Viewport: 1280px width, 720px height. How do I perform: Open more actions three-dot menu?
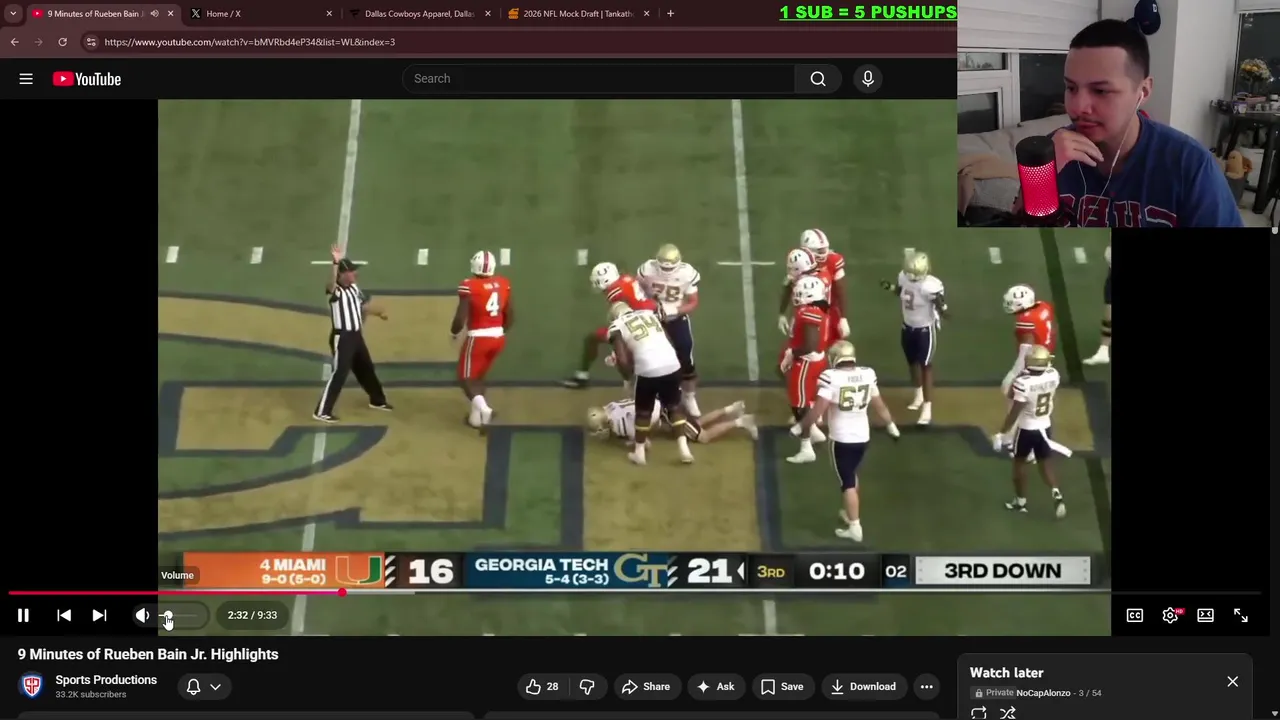927,687
